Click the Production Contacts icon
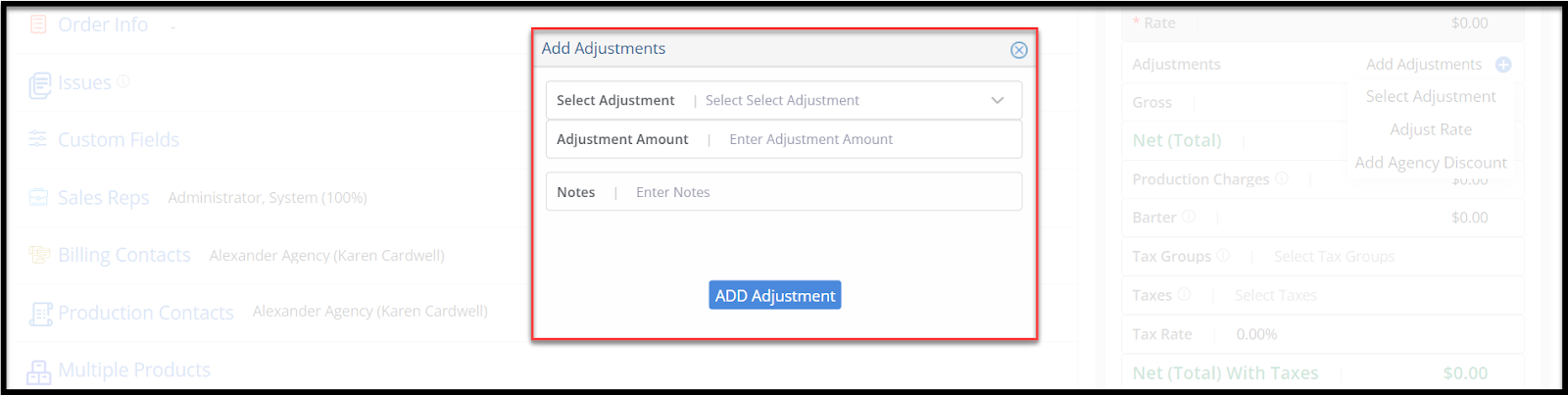Image resolution: width=1568 pixels, height=395 pixels. pos(40,314)
